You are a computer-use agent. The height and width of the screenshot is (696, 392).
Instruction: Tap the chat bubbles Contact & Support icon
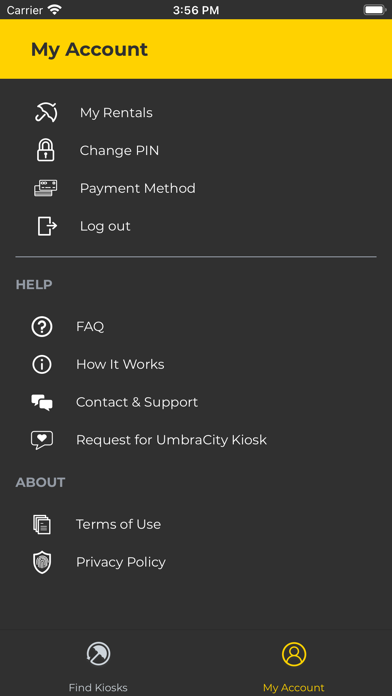tap(42, 402)
